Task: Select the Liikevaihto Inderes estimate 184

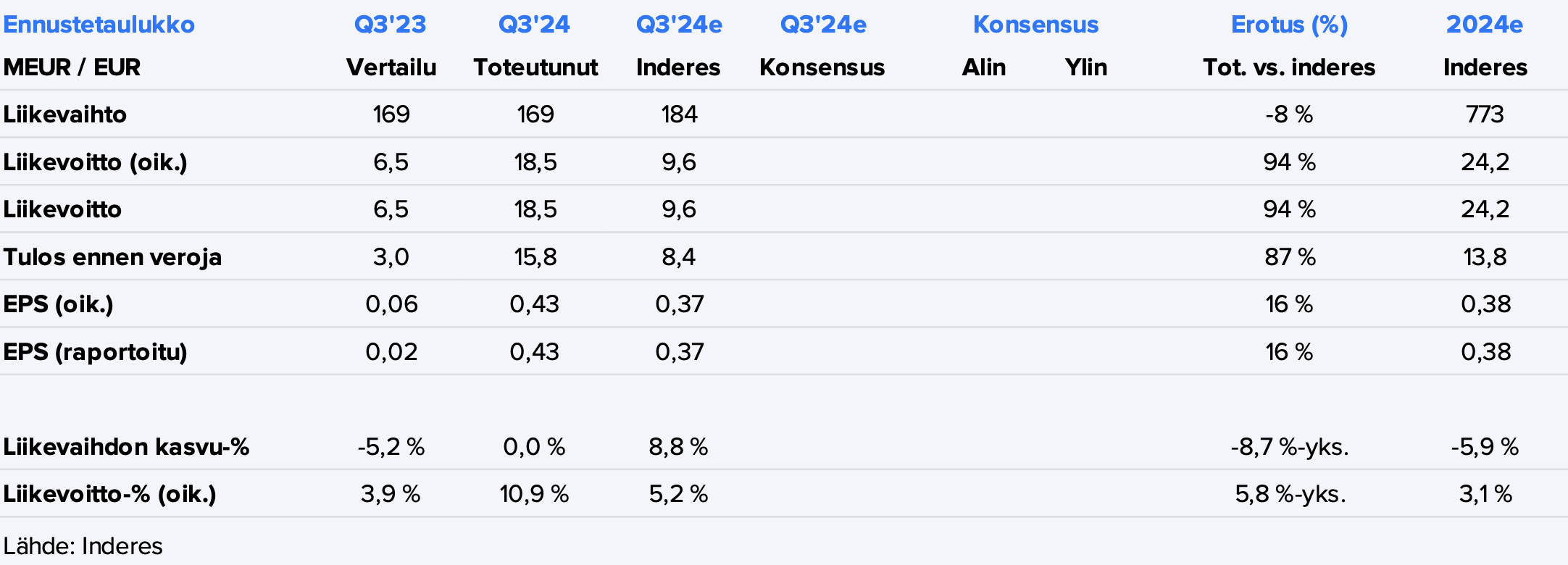Action: (x=679, y=114)
